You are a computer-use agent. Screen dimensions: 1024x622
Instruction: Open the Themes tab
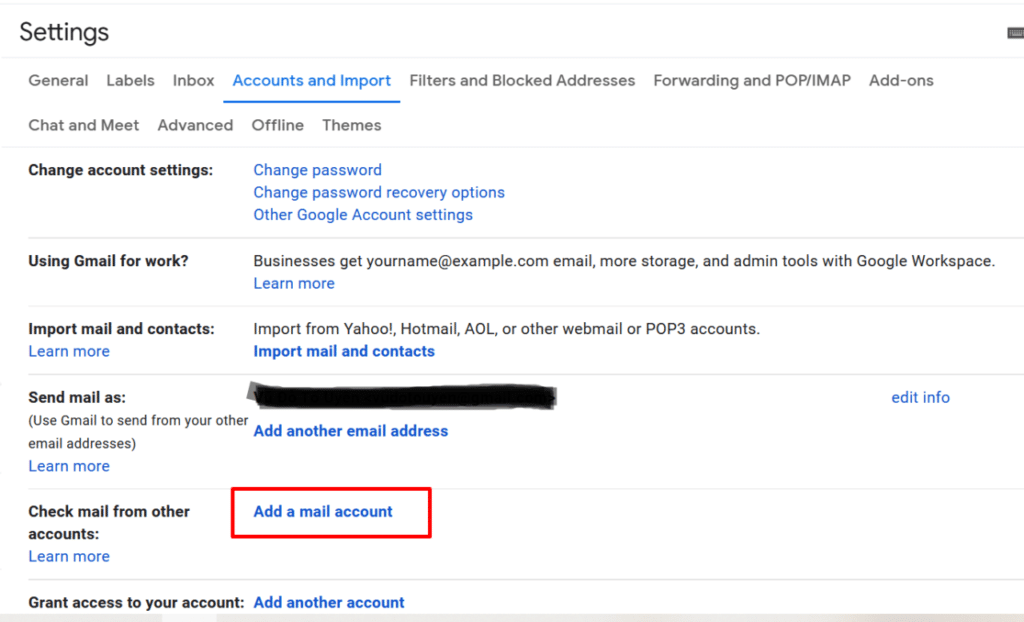pos(351,125)
